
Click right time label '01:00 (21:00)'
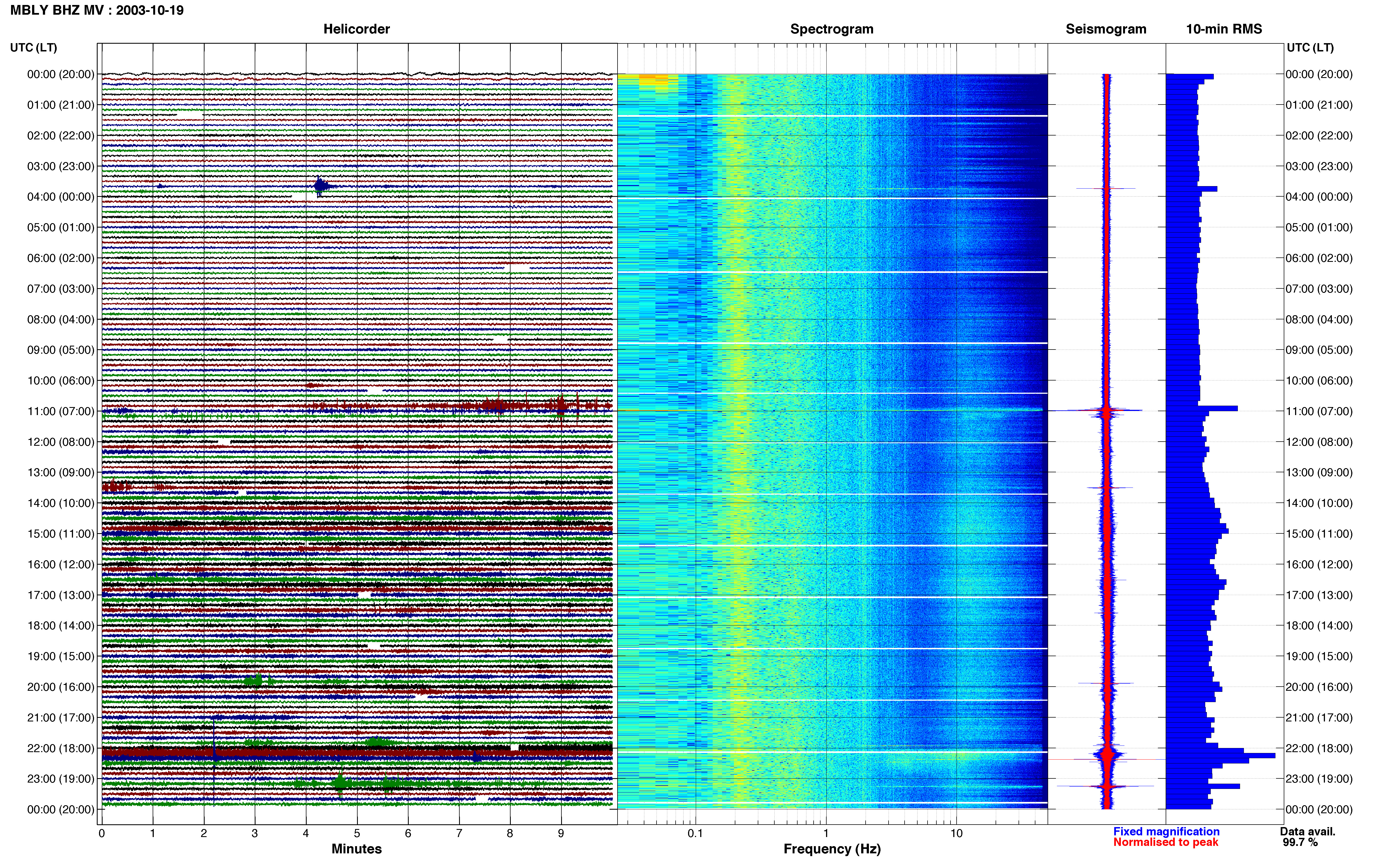tap(1319, 105)
